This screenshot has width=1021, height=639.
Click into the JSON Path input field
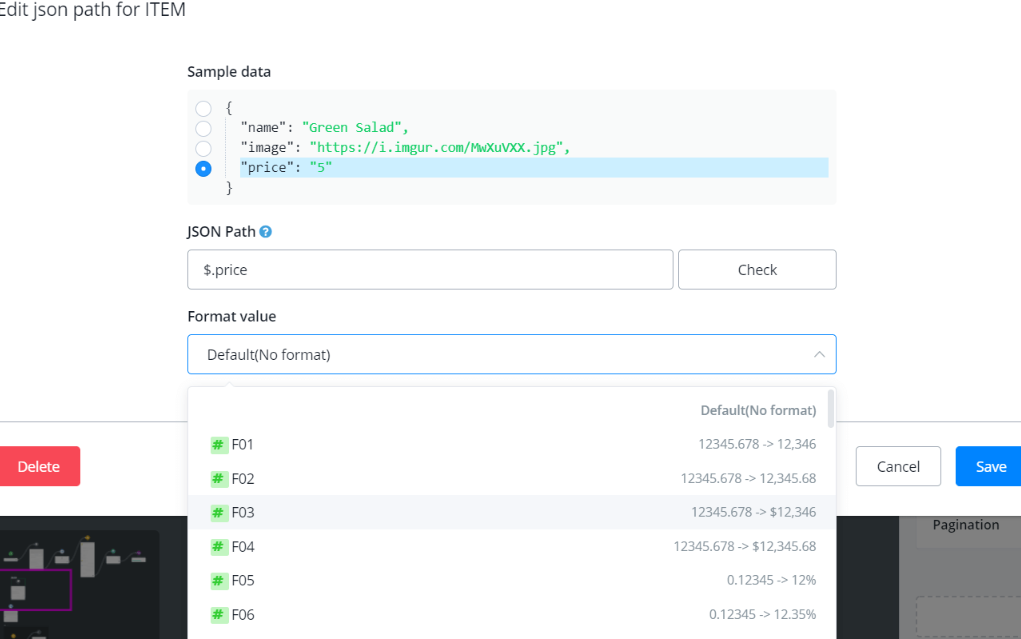point(430,270)
